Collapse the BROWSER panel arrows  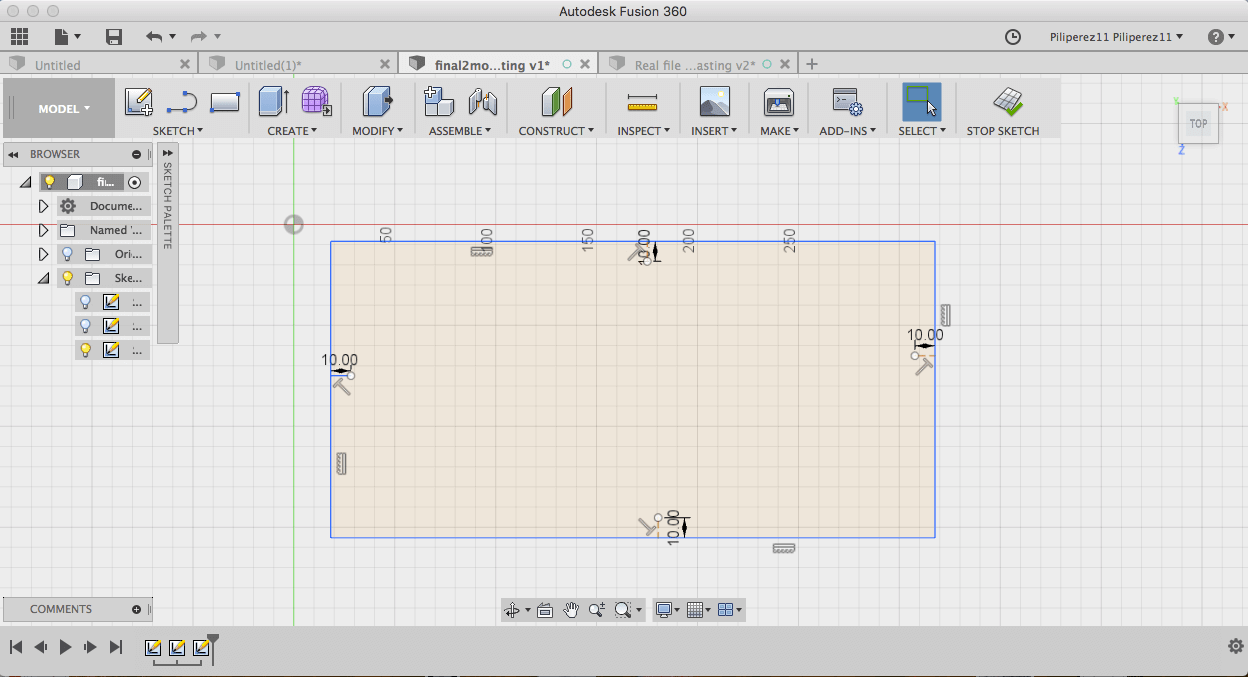coord(14,154)
